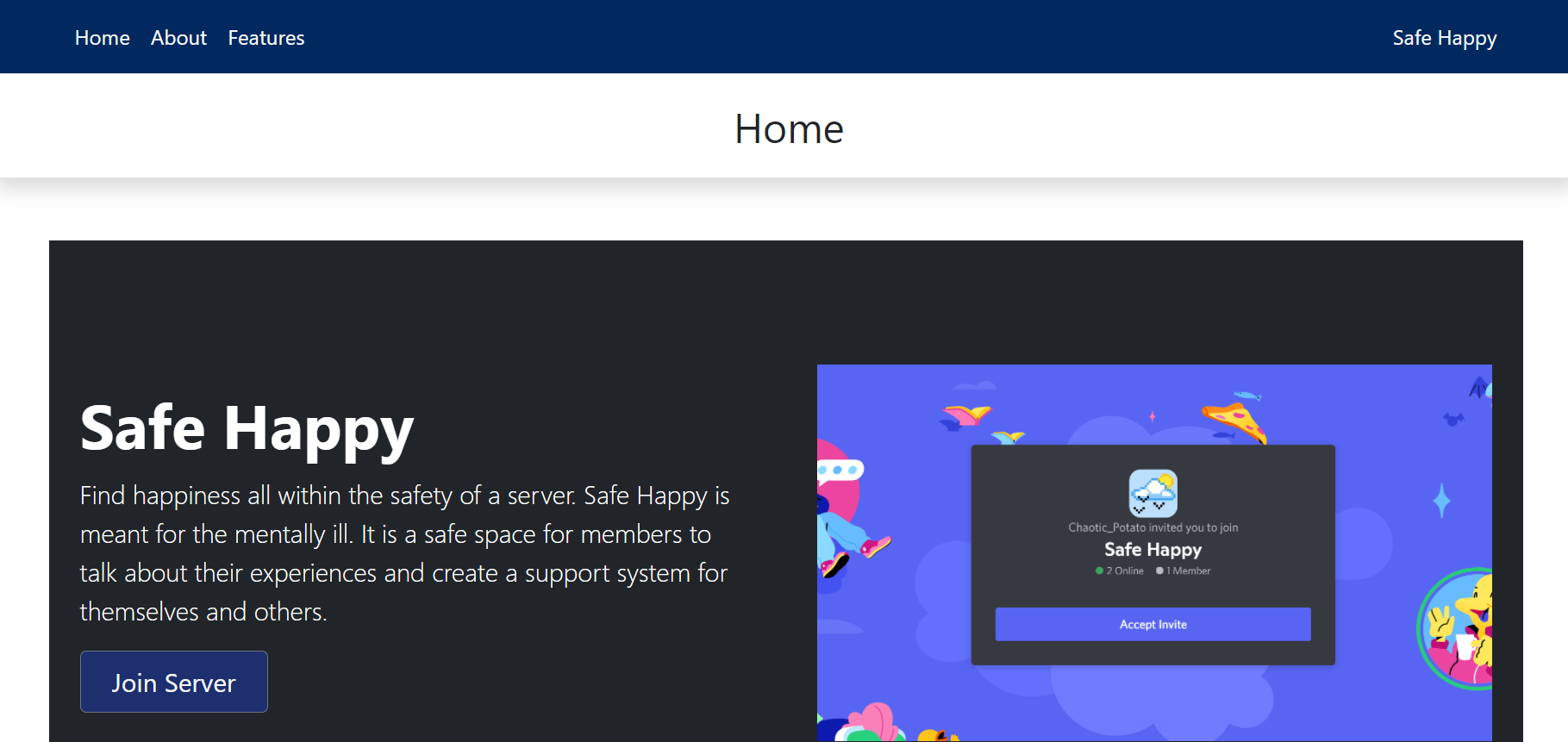Viewport: 1568px width, 742px height.
Task: Click the Discord invite preview image
Action: pyautogui.click(x=1154, y=552)
